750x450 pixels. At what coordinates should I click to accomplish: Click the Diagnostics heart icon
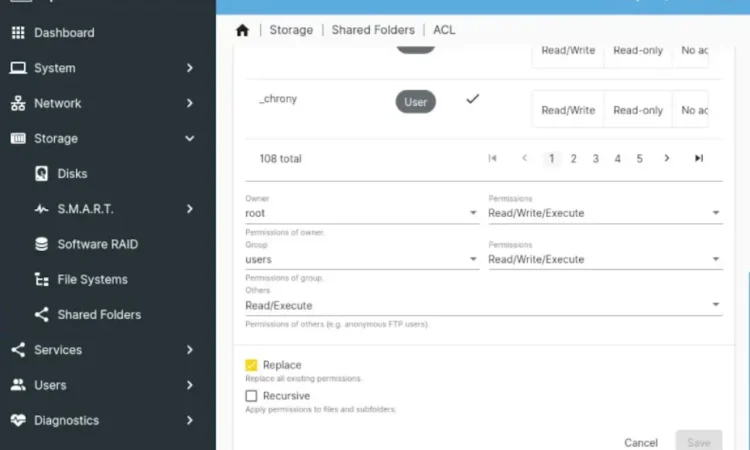click(18, 420)
